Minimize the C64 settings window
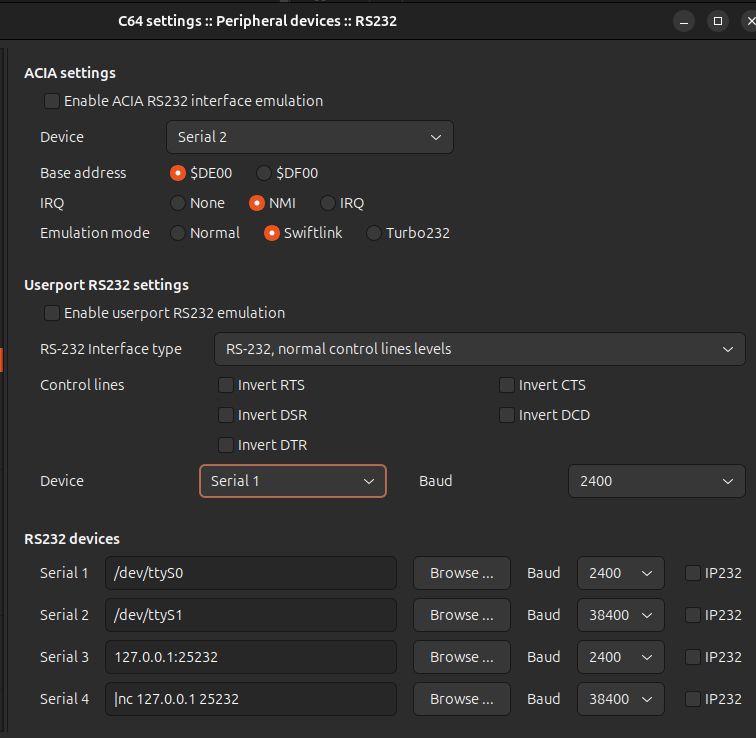The height and width of the screenshot is (738, 756). 684,21
